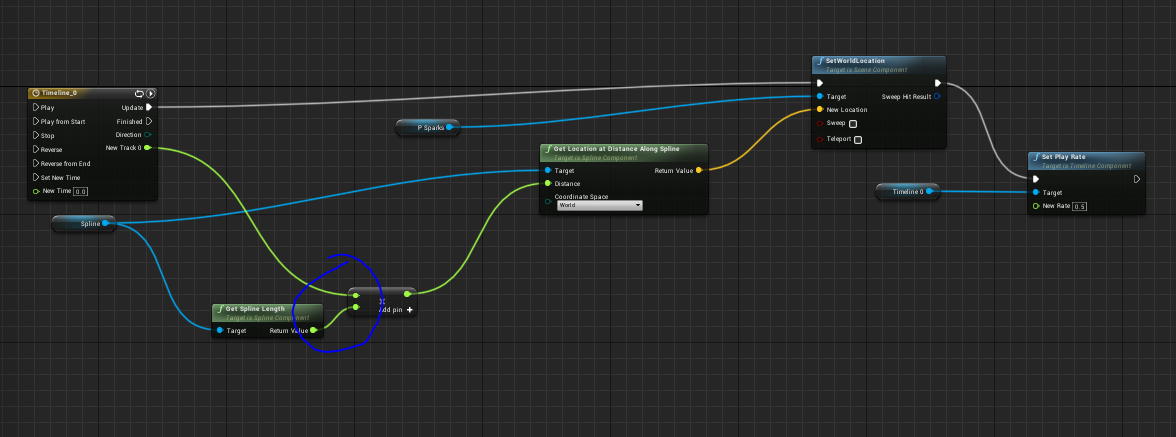
Task: Click the Play input pin on Timeline_0
Action: [36, 107]
